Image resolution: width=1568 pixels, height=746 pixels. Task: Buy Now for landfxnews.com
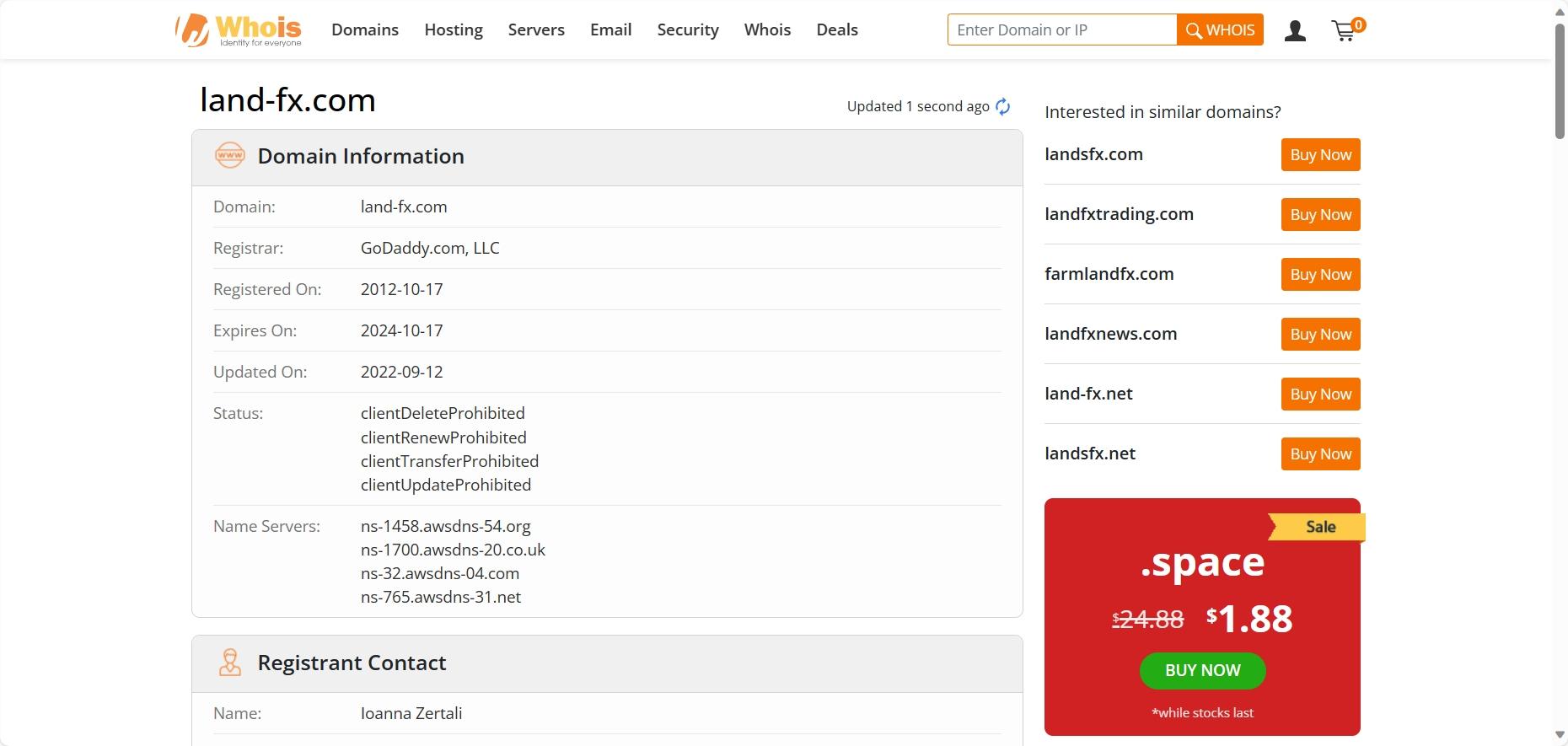click(1321, 335)
